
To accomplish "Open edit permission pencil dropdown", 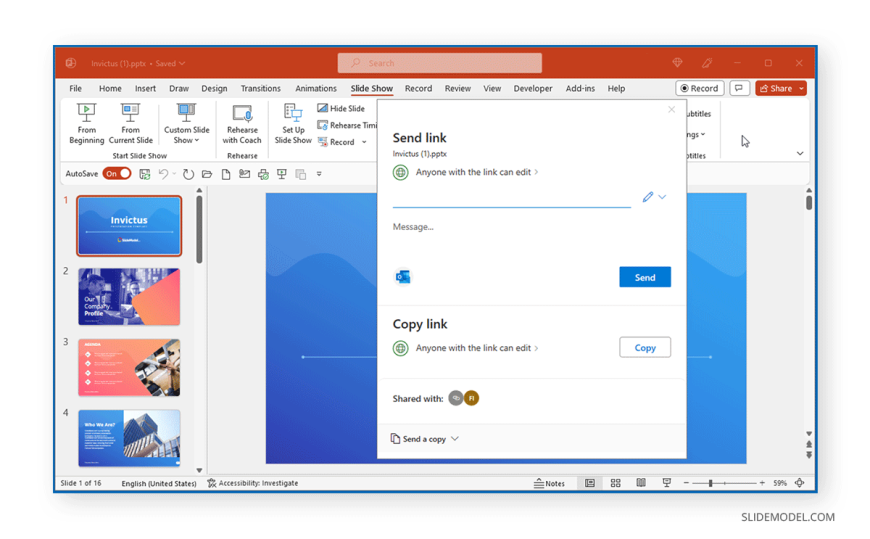I will click(x=654, y=197).
